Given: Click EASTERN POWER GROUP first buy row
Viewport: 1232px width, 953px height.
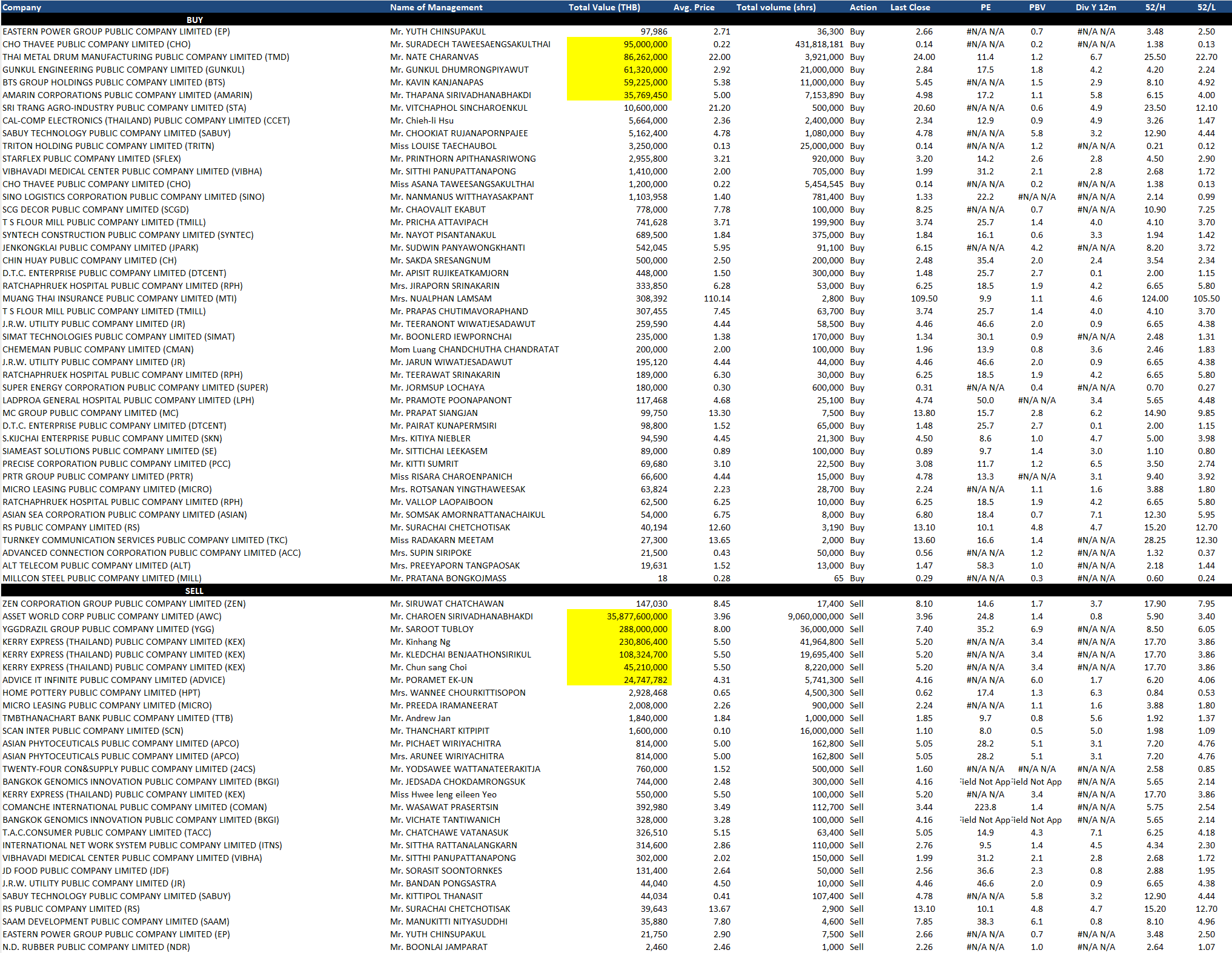Looking at the screenshot, I should pyautogui.click(x=116, y=31).
